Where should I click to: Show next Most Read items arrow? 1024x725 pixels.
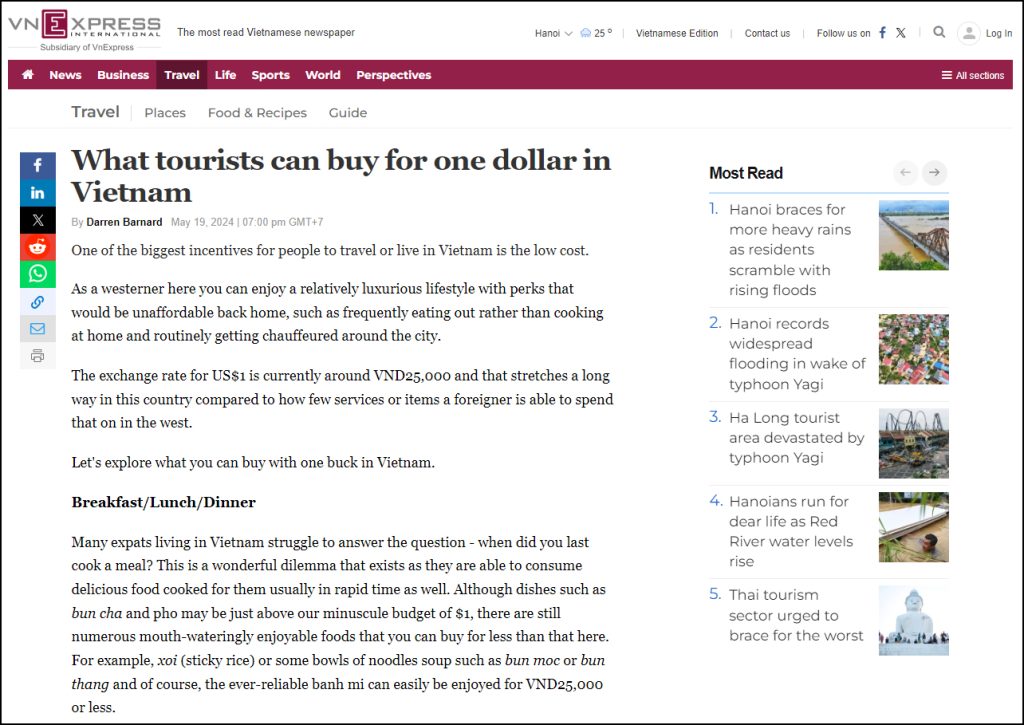tap(934, 173)
